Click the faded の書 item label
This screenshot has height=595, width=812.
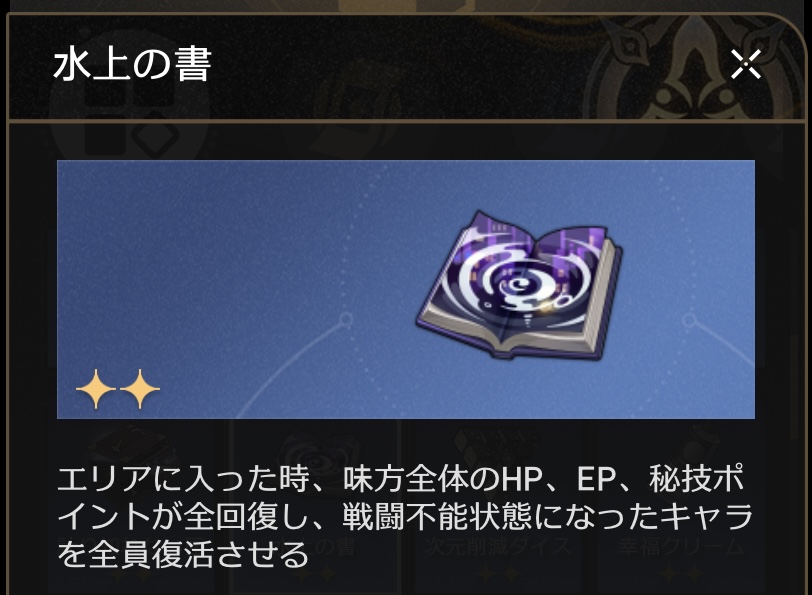pyautogui.click(x=336, y=547)
